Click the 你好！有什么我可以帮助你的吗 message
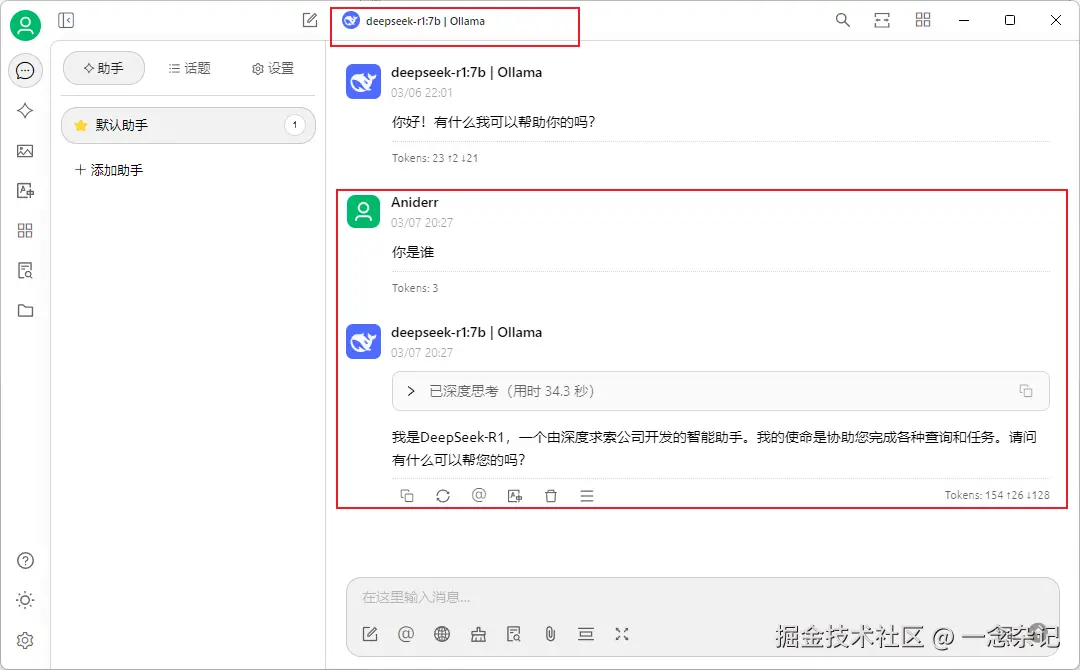The image size is (1080, 670). (493, 122)
